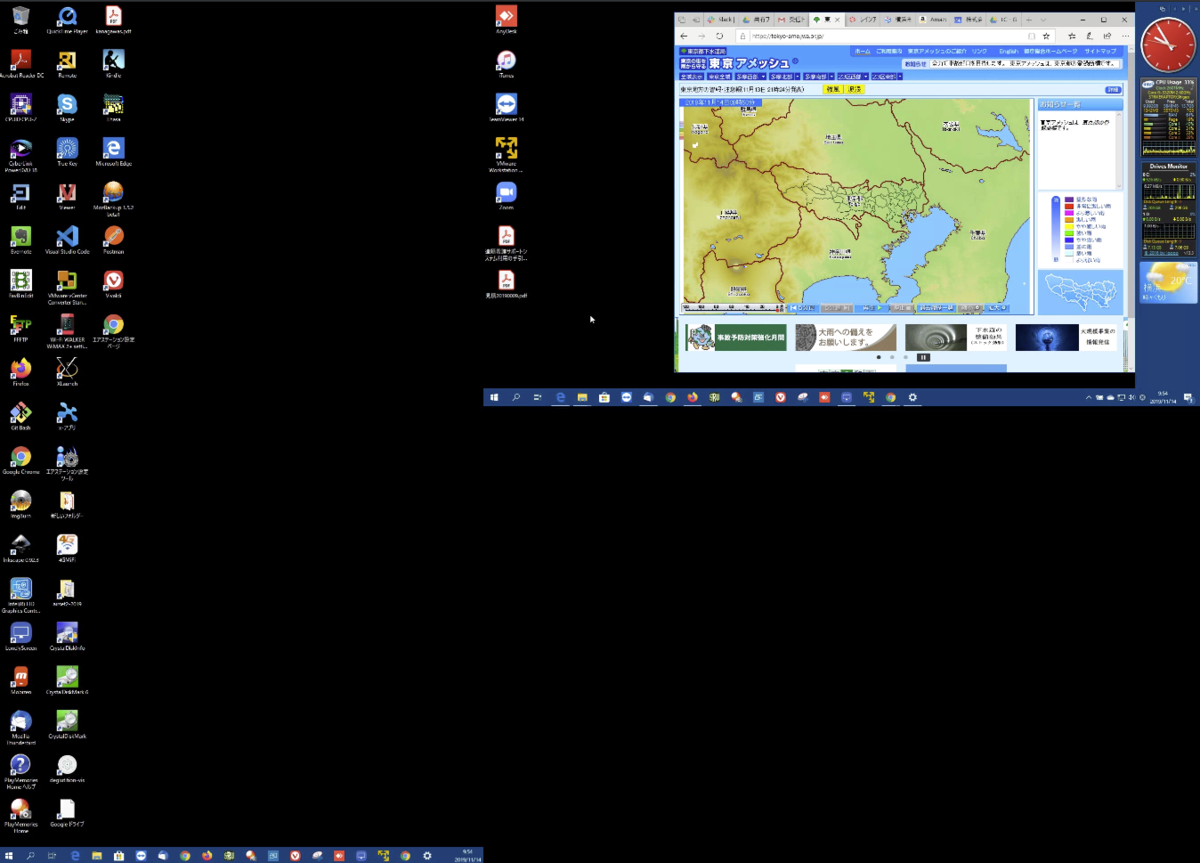Open a new browser tab with plus button
This screenshot has height=863, width=1200.
click(x=1028, y=20)
